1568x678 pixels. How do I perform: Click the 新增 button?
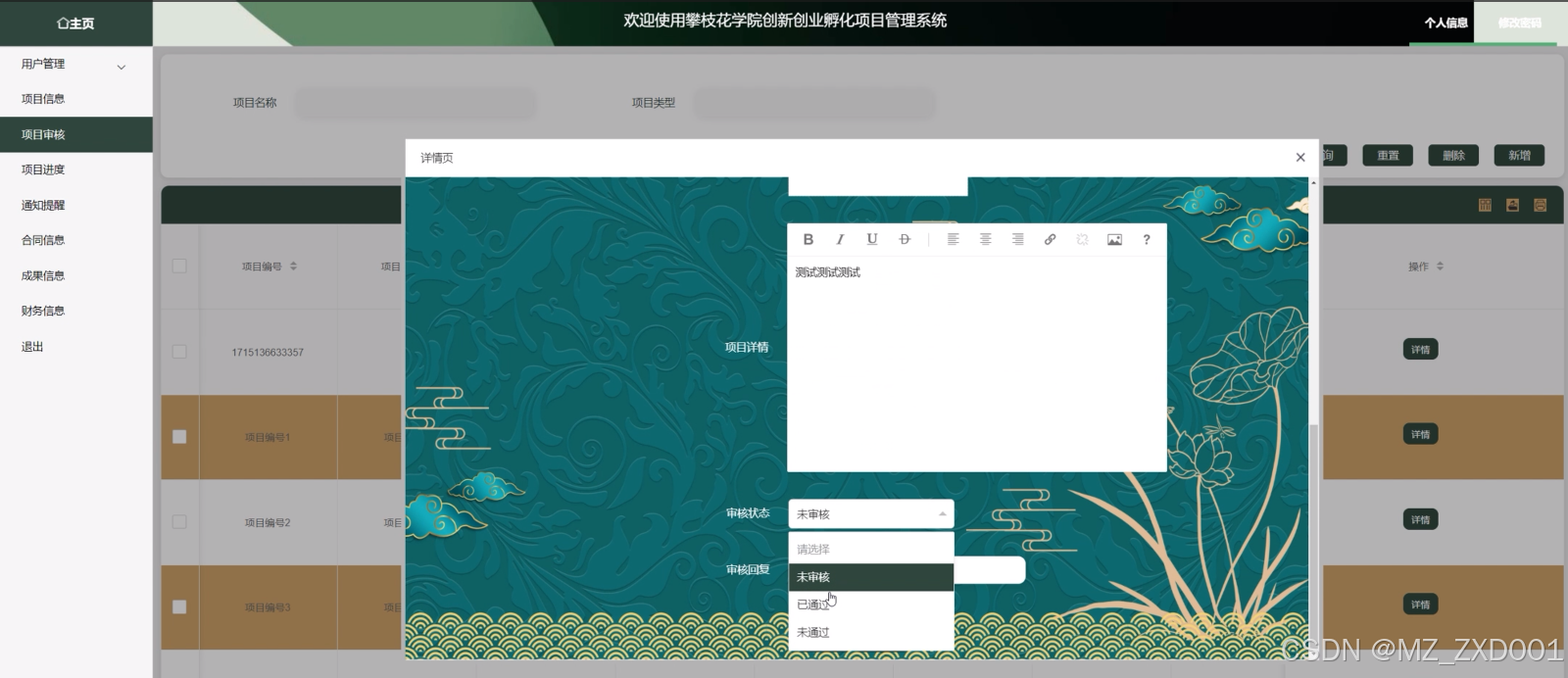pyautogui.click(x=1519, y=155)
